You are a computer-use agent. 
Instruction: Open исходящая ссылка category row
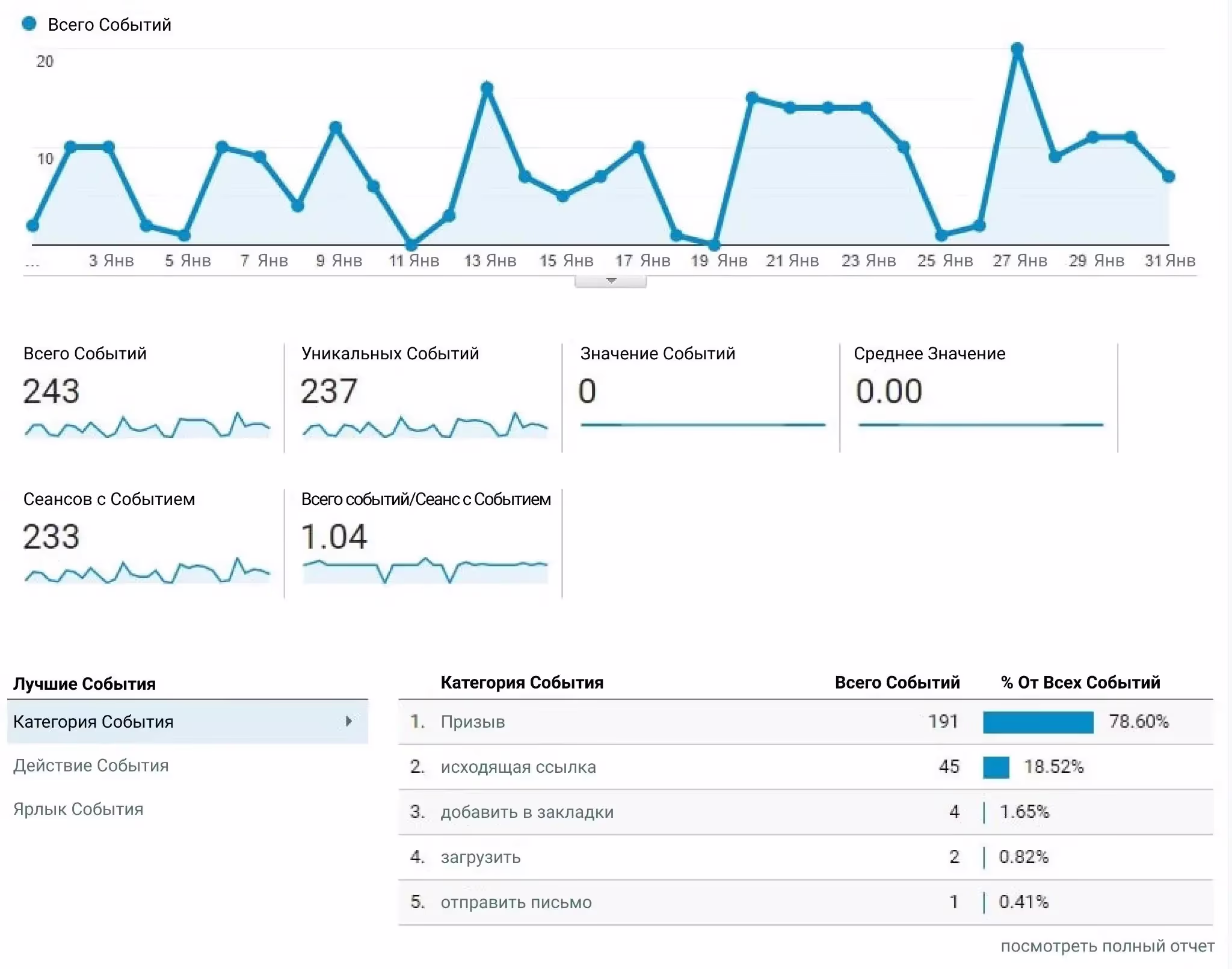click(518, 767)
